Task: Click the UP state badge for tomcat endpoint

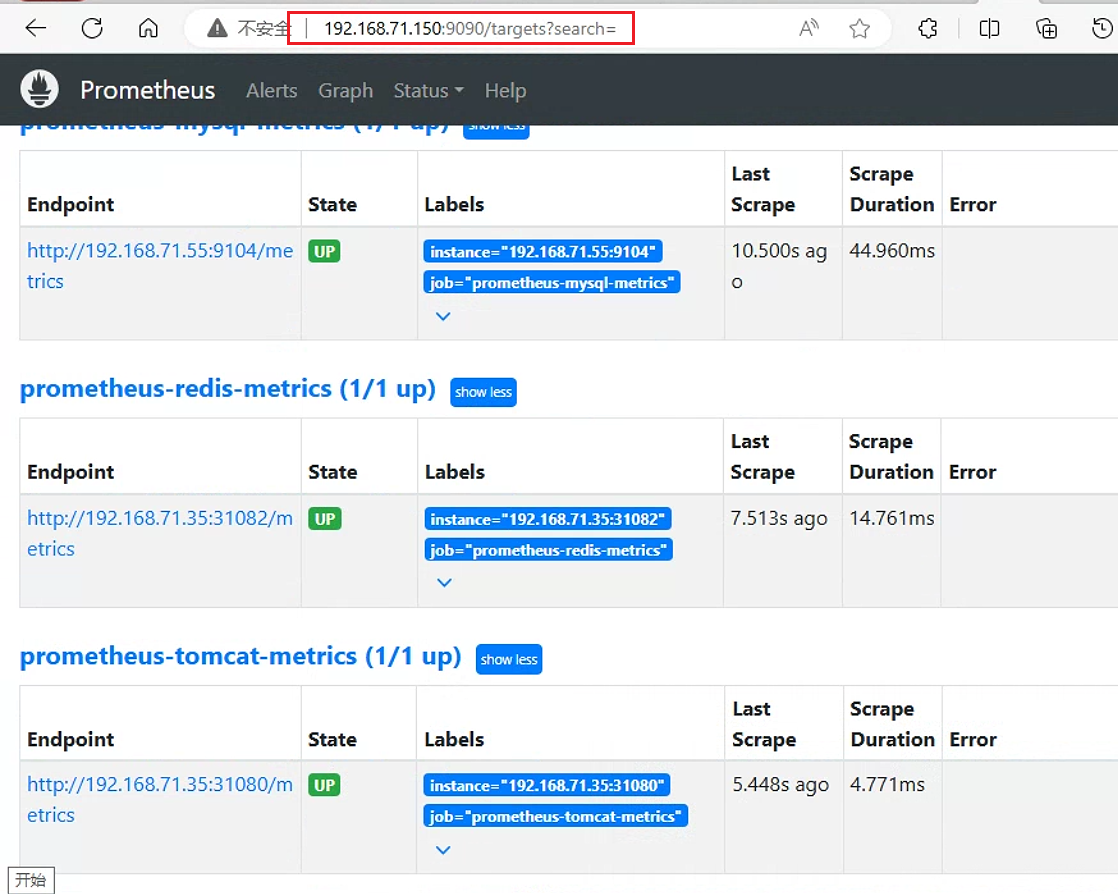Action: tap(324, 785)
